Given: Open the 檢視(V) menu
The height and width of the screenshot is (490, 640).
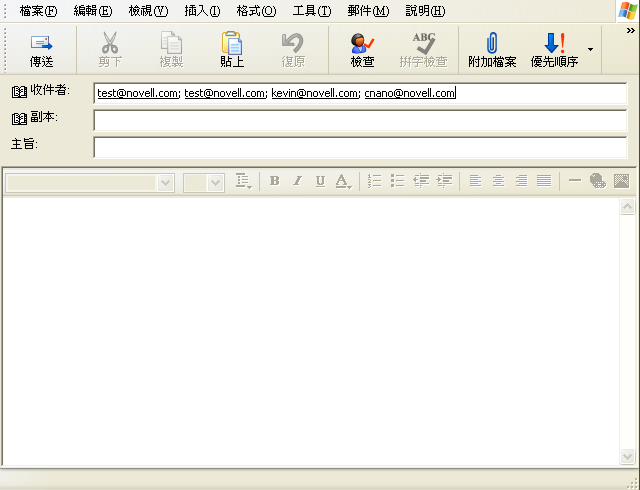Looking at the screenshot, I should pos(148,11).
